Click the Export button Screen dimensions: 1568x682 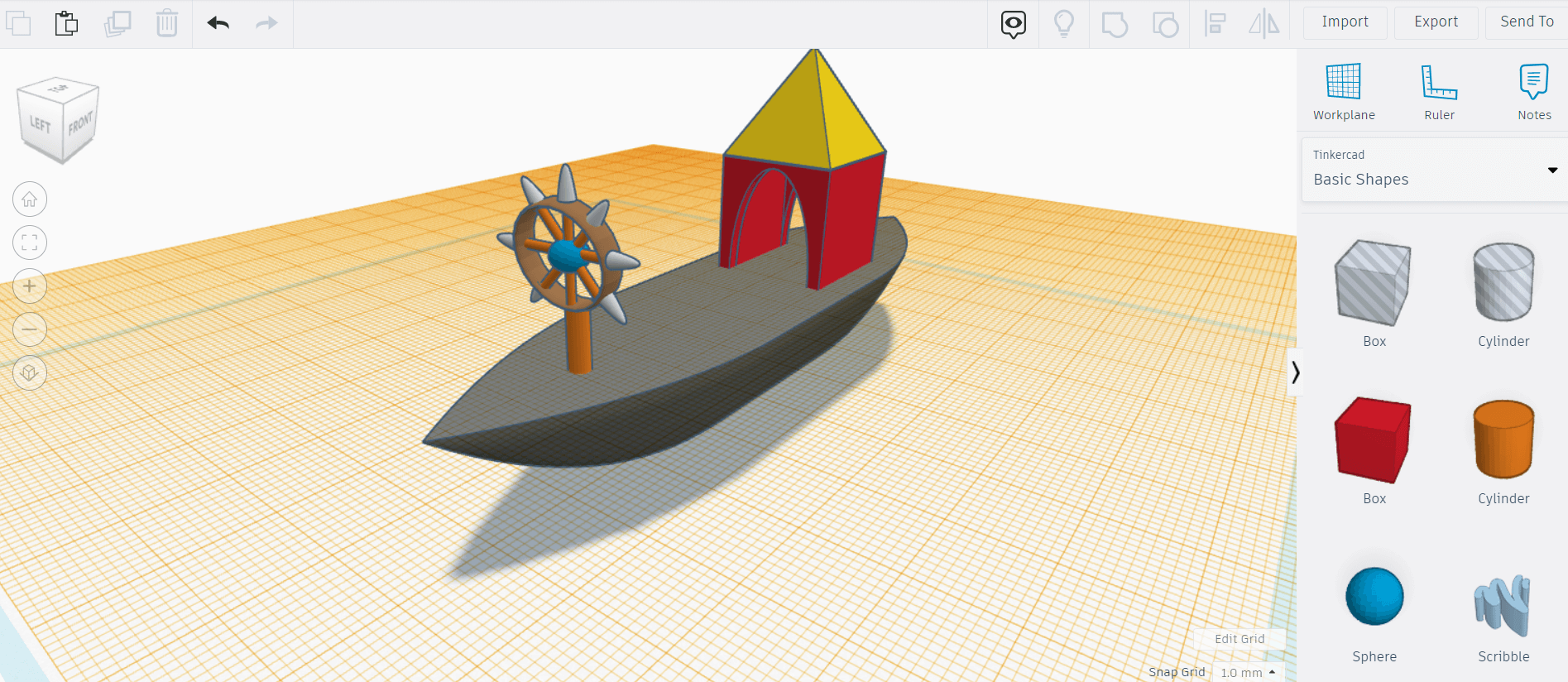[x=1436, y=22]
